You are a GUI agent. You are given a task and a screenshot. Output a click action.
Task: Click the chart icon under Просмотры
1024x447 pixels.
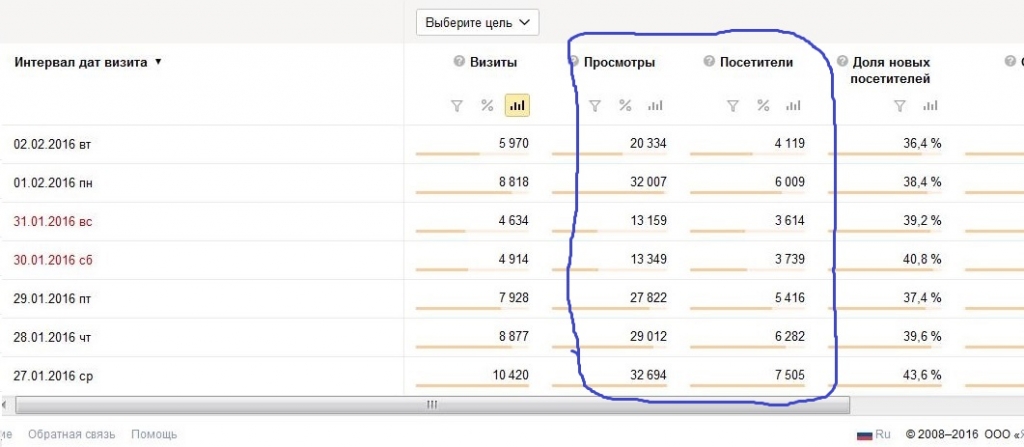point(655,106)
